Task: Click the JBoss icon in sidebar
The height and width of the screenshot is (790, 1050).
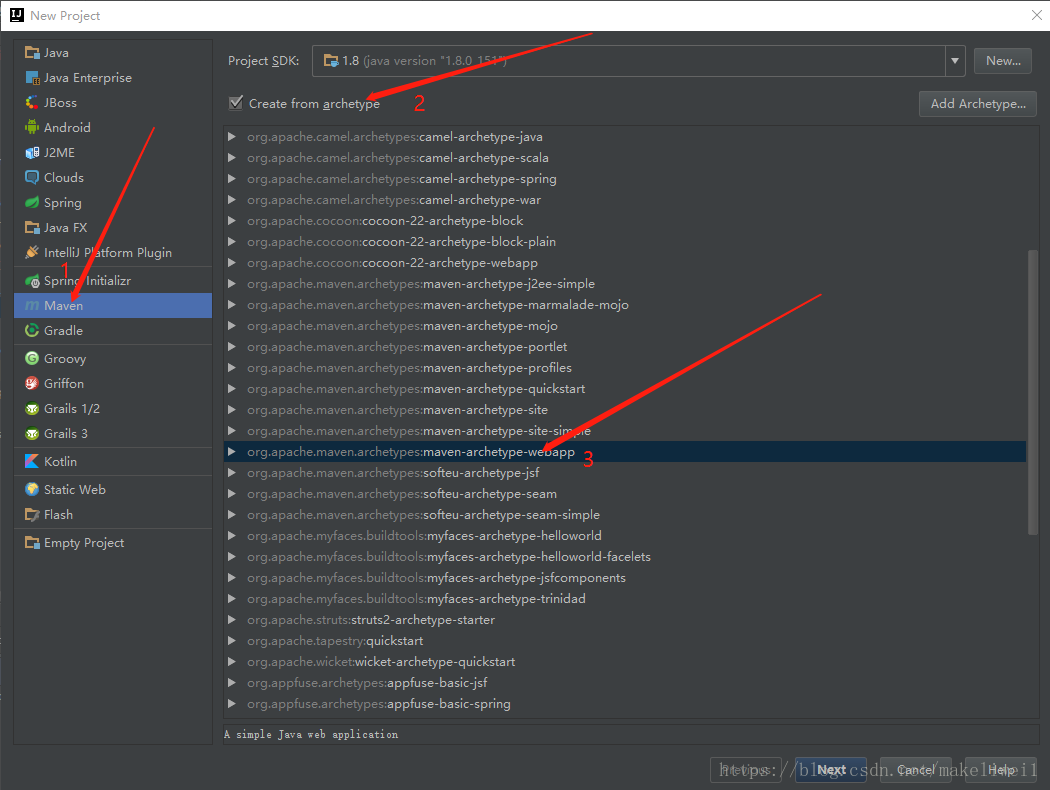Action: 31,102
